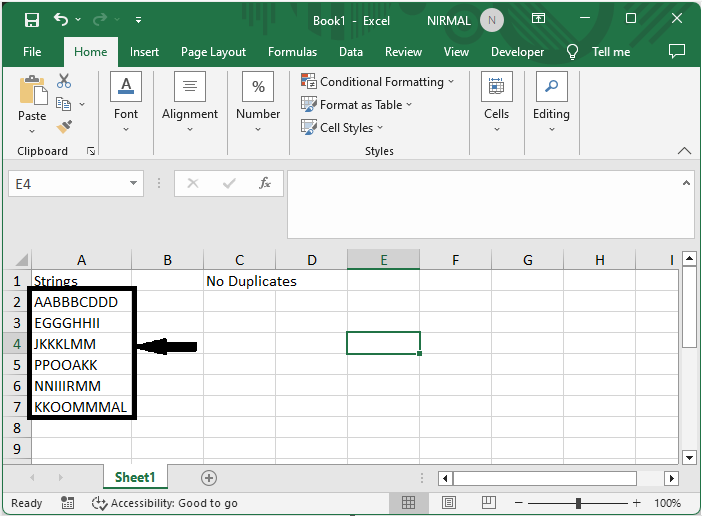Select the Sheet1 tab
The image size is (702, 516).
coord(135,477)
